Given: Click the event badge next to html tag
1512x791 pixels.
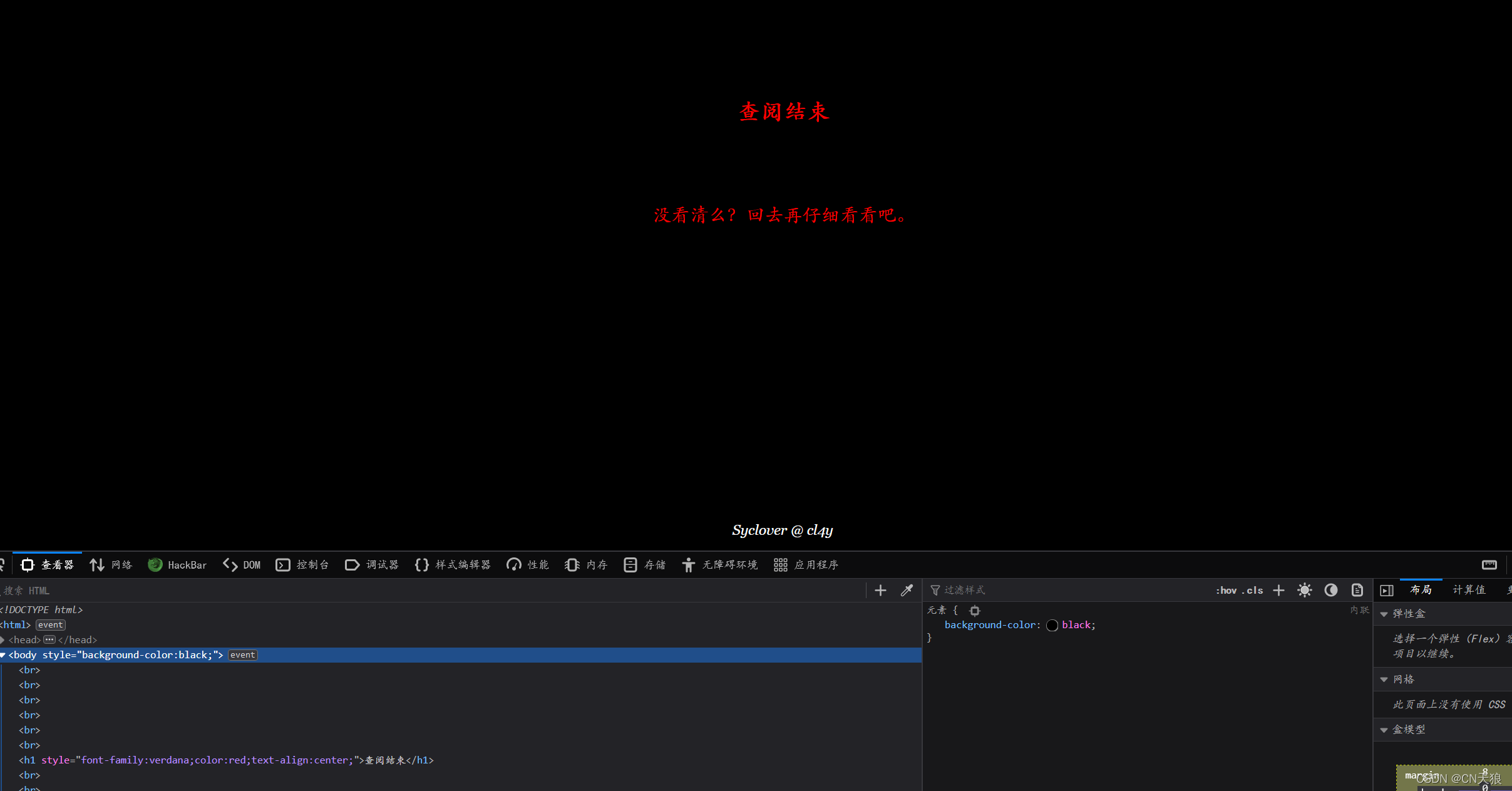Looking at the screenshot, I should [50, 625].
